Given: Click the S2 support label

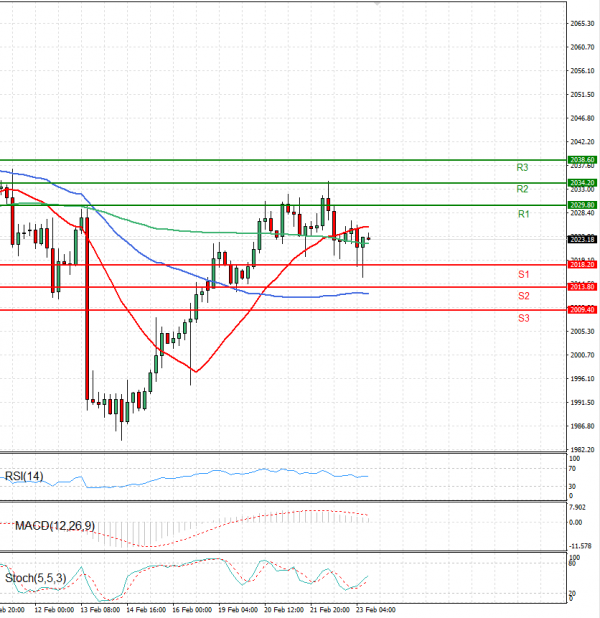Looking at the screenshot, I should [523, 296].
